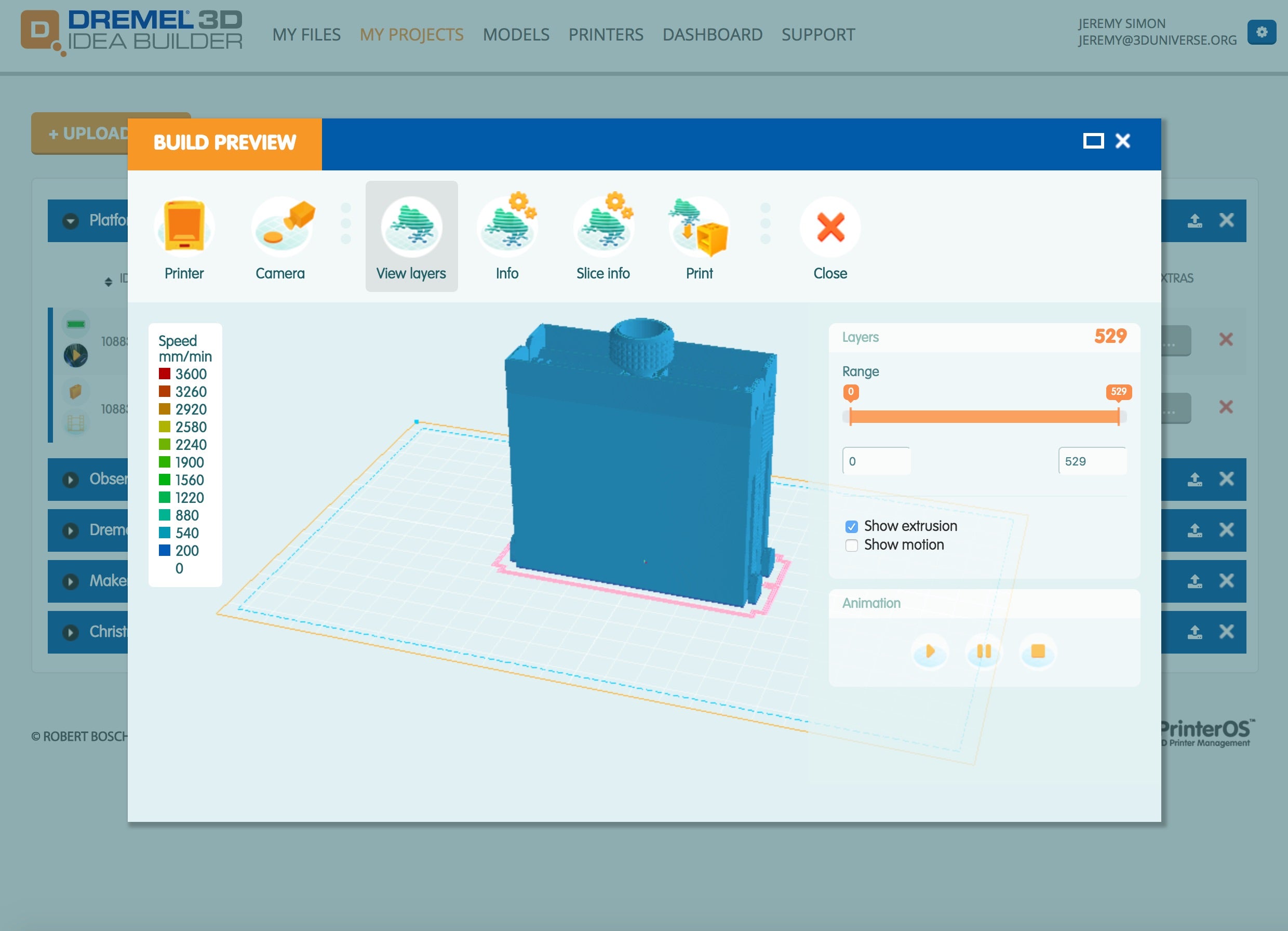Select the View layers tool
This screenshot has height=931, width=1288.
coord(411,236)
